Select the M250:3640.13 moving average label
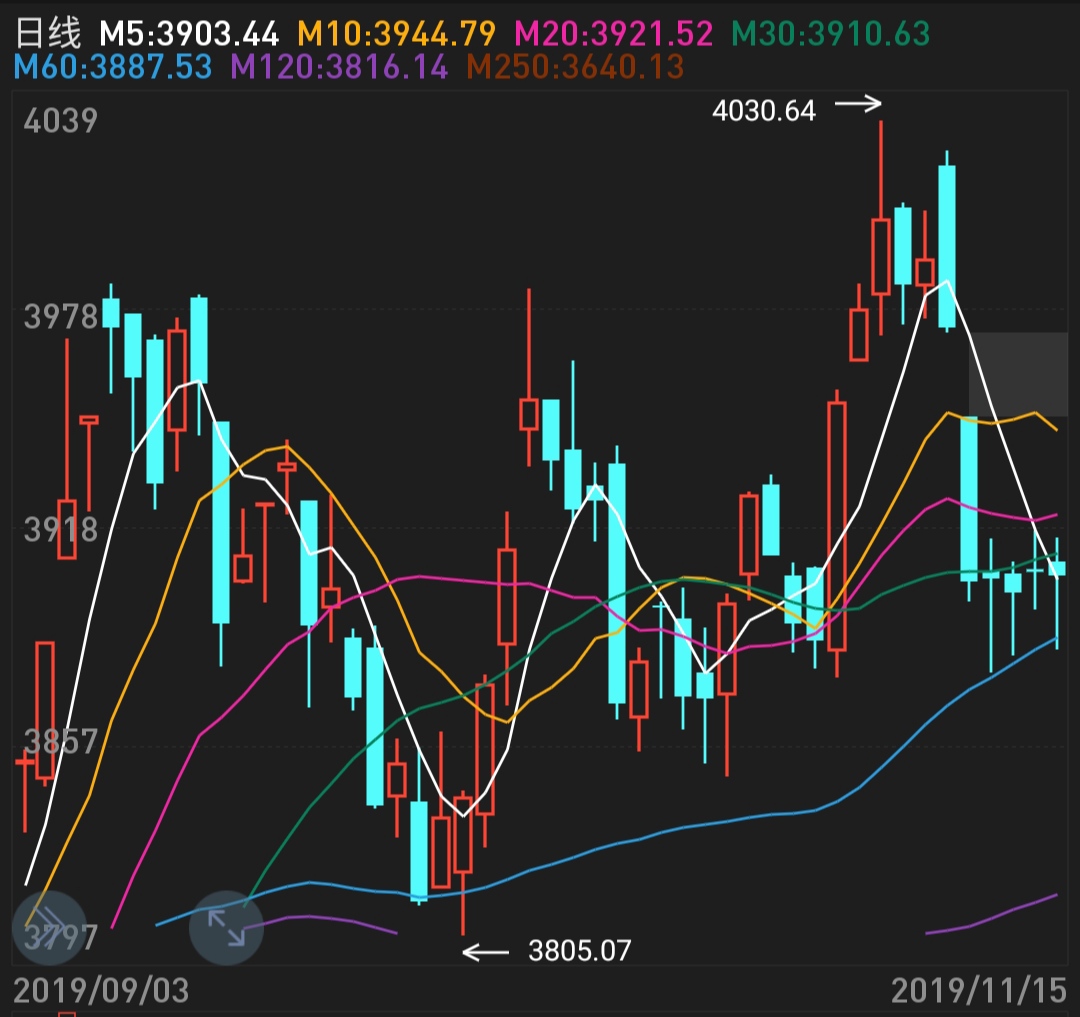This screenshot has height=1017, width=1080. [x=575, y=67]
